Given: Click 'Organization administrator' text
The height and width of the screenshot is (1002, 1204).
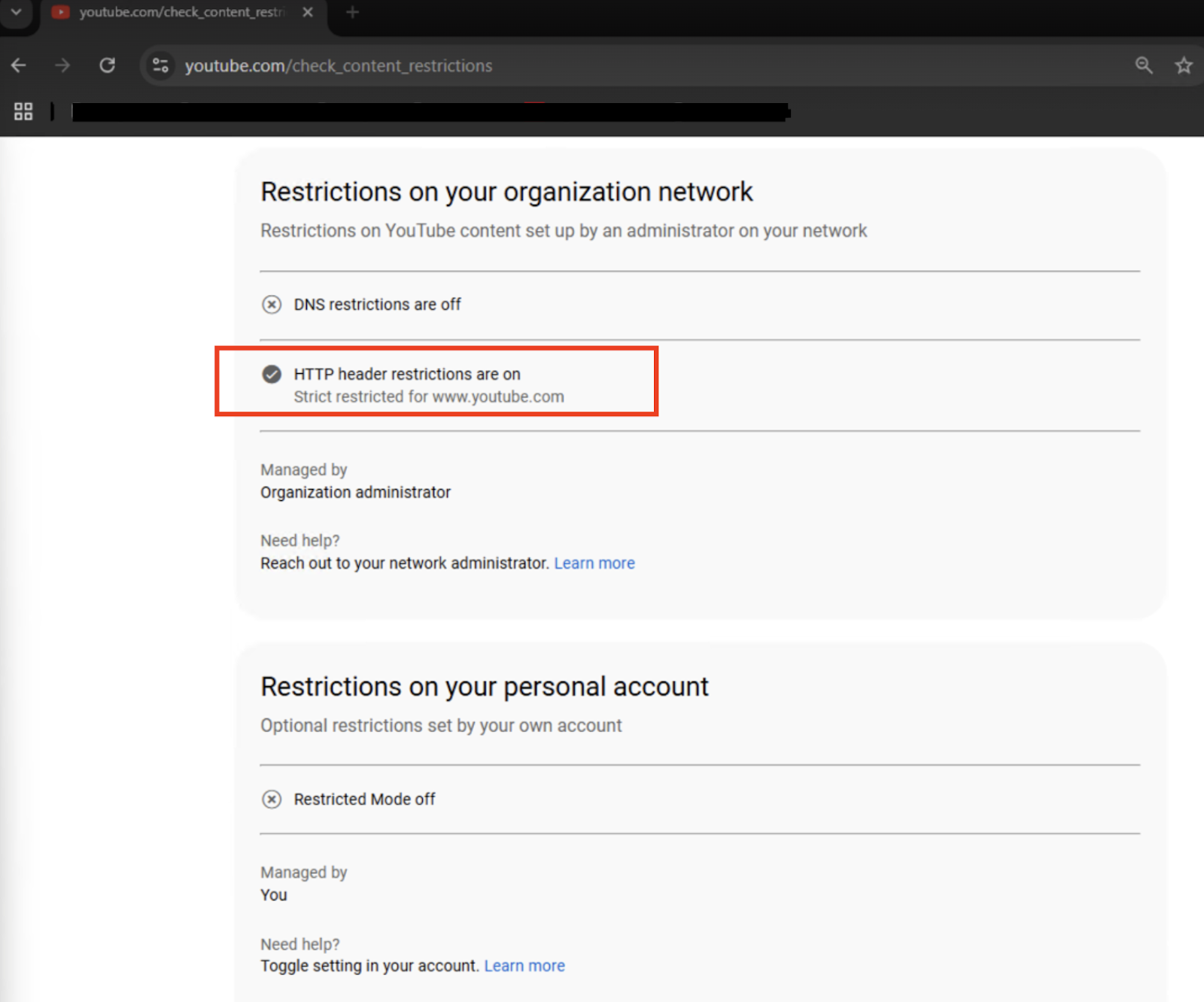Looking at the screenshot, I should pyautogui.click(x=355, y=492).
